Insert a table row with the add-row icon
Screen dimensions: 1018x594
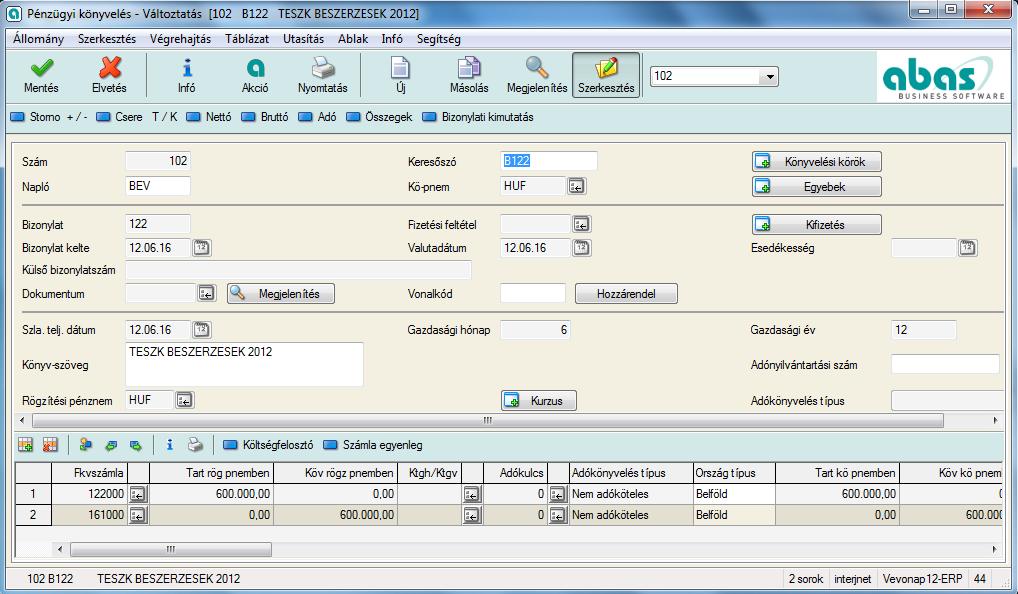25,445
